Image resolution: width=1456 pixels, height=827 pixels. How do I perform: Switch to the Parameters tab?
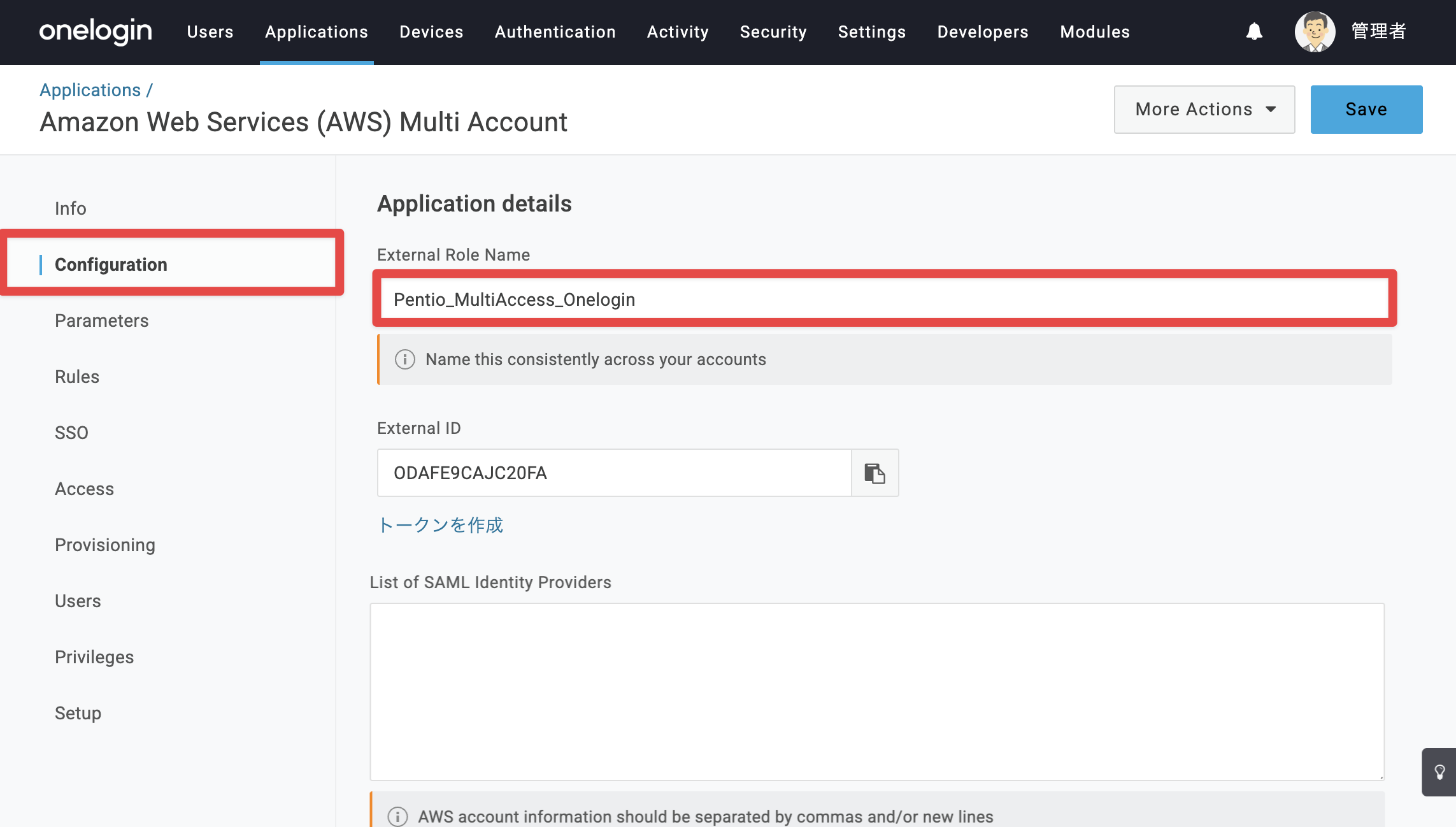click(x=101, y=320)
